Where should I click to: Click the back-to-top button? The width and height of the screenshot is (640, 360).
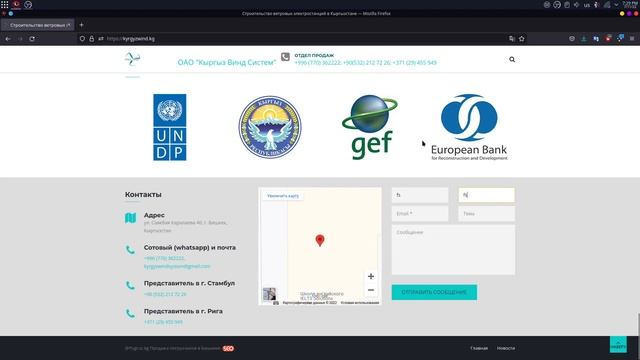click(x=618, y=344)
